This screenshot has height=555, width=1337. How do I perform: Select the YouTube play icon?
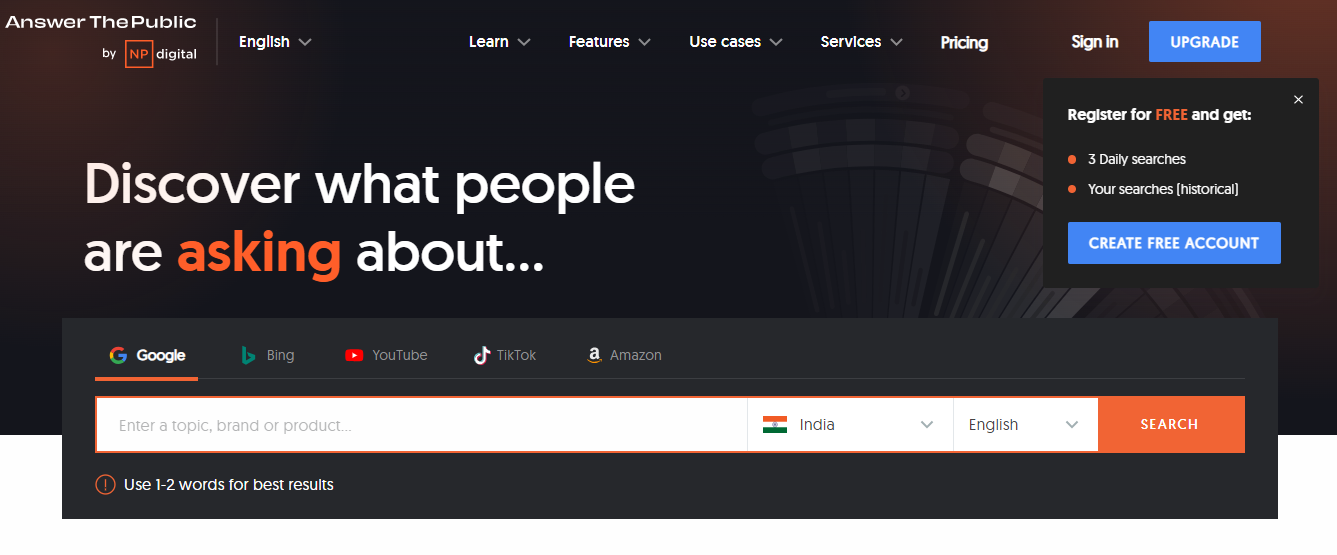click(354, 355)
